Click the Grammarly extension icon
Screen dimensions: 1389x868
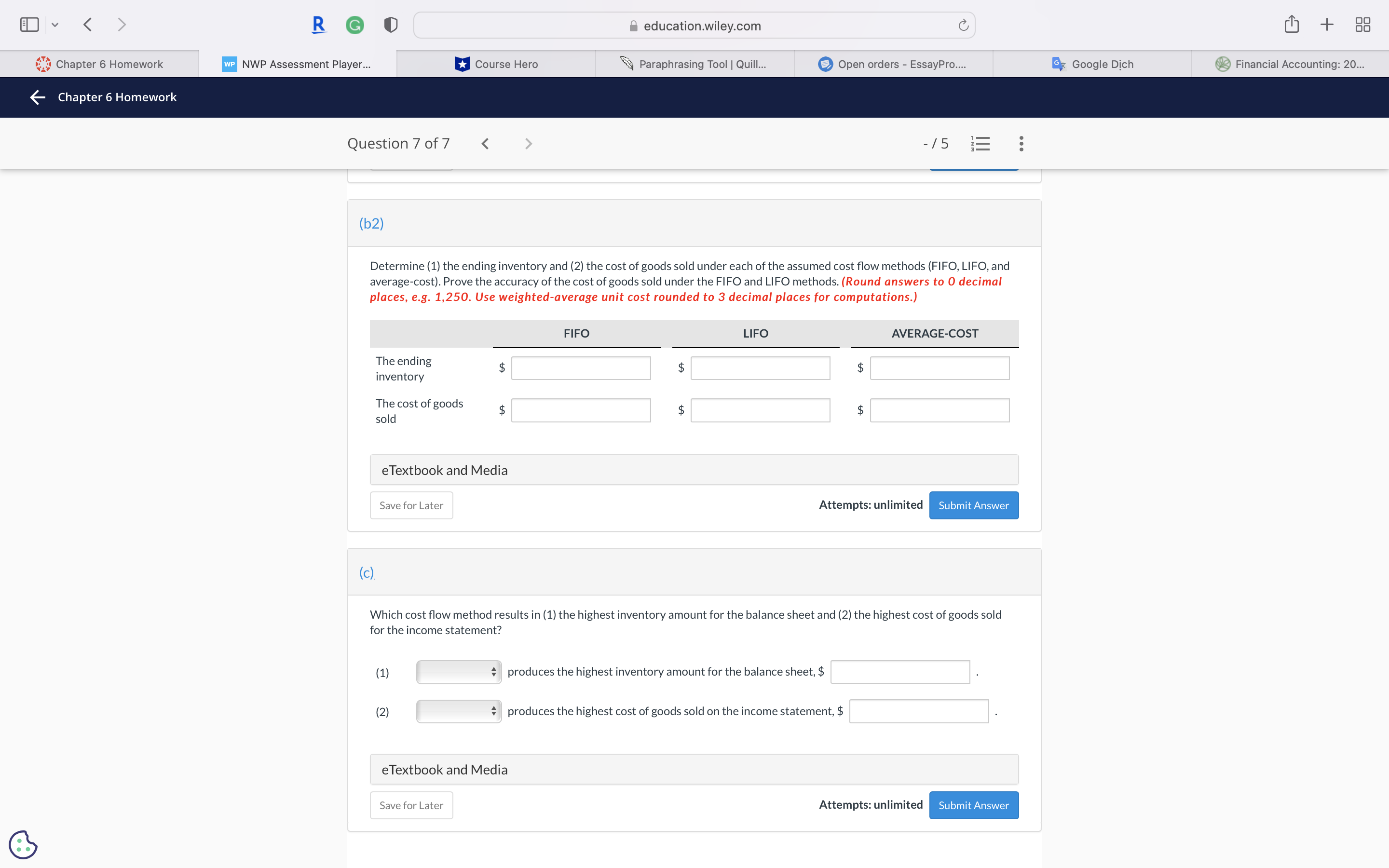point(354,25)
